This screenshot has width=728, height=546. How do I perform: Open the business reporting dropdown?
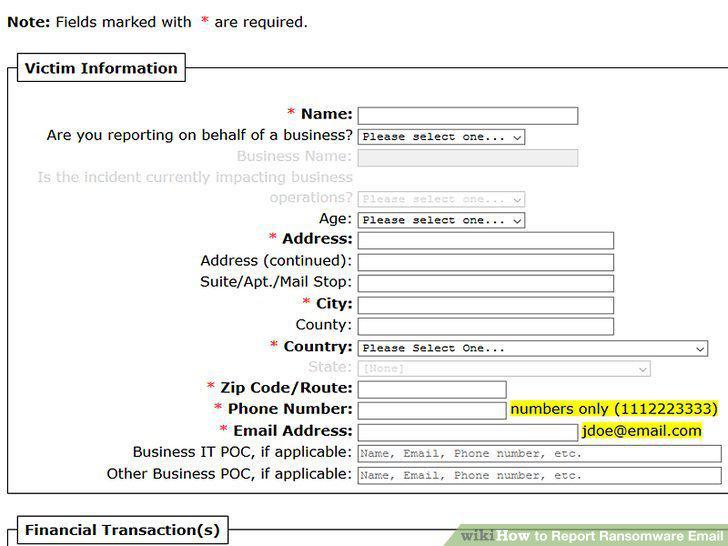tap(441, 137)
